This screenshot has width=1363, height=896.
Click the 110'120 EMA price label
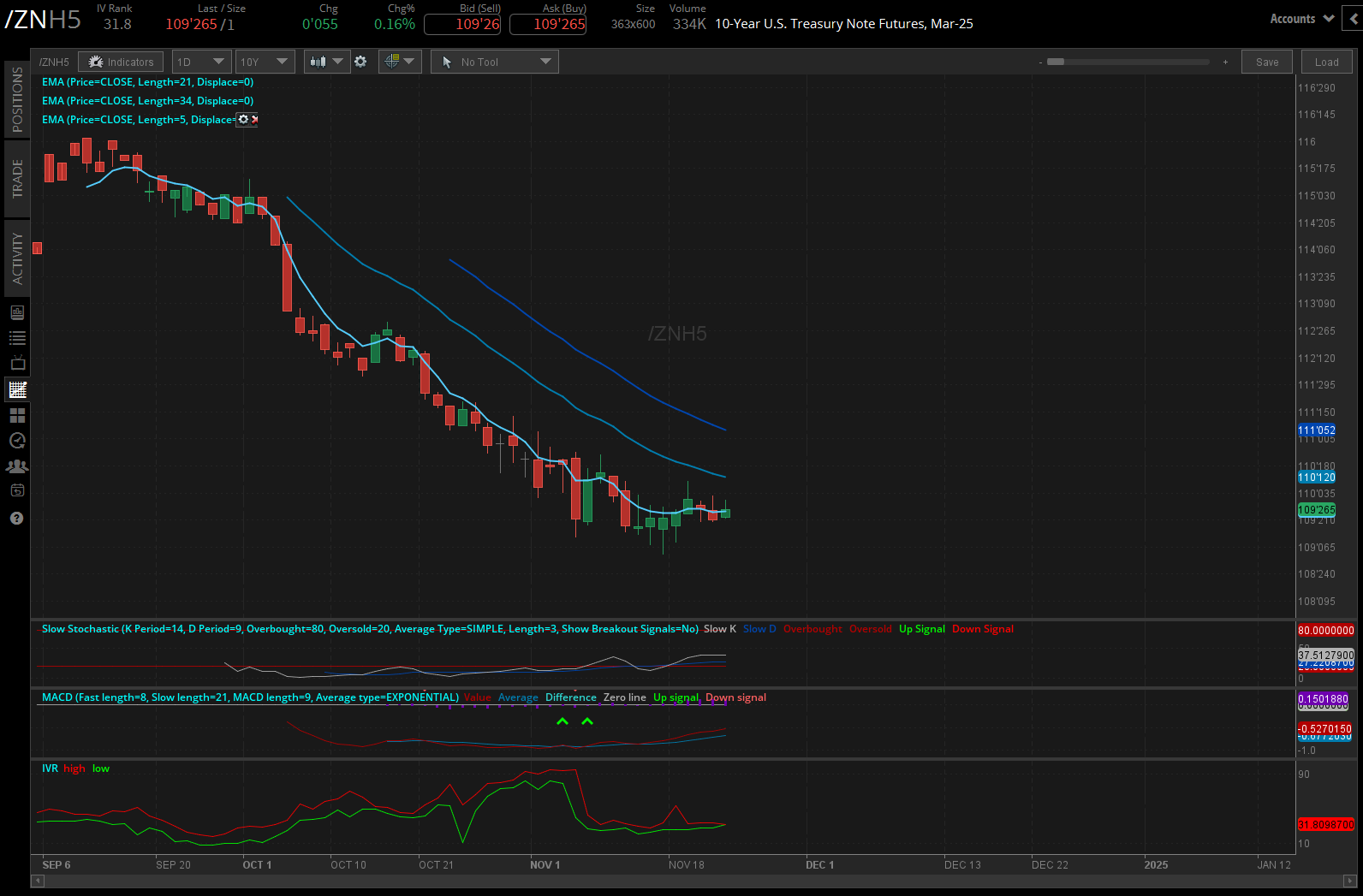click(x=1317, y=478)
